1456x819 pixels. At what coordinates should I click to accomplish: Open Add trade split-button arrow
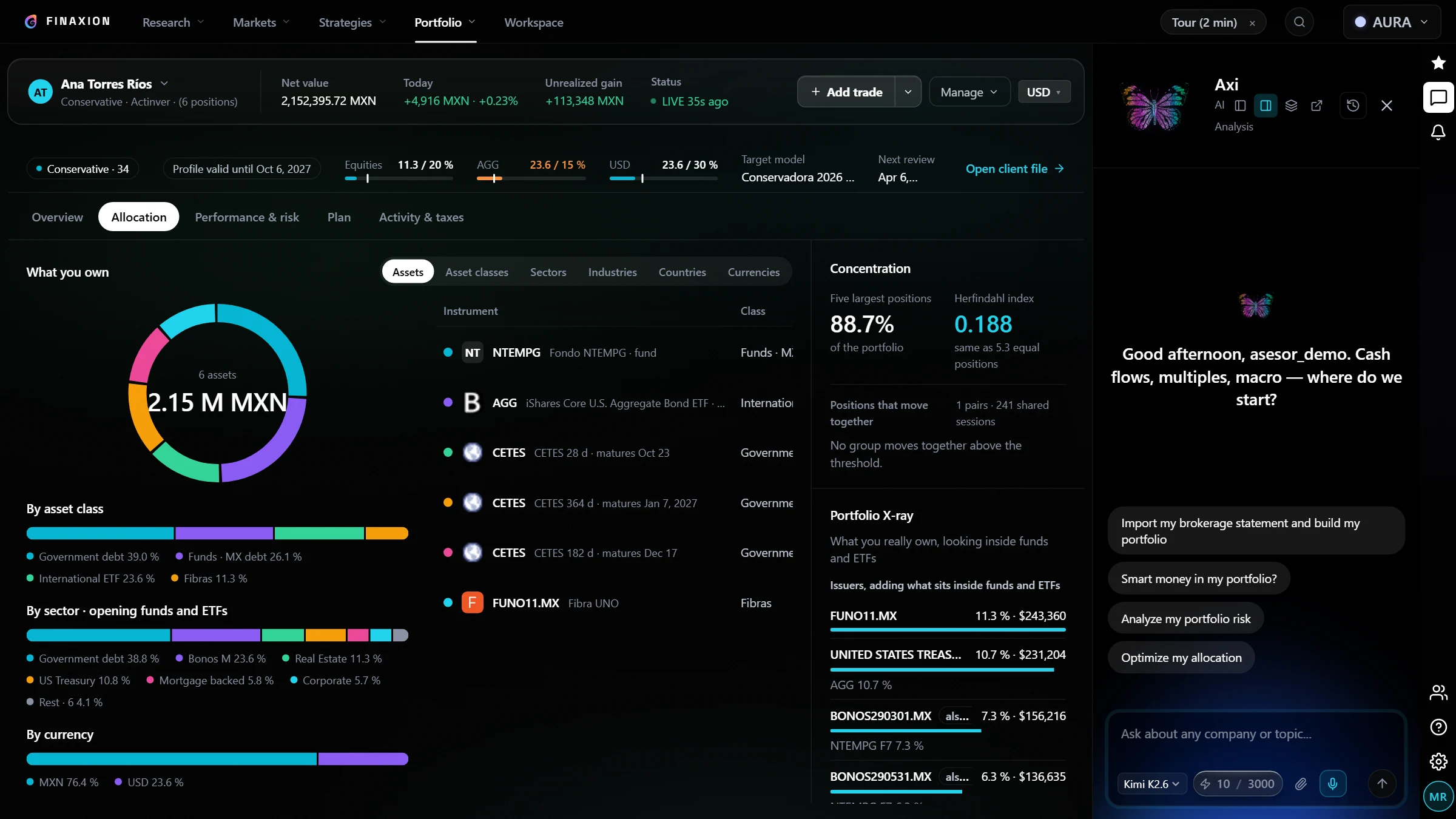908,92
